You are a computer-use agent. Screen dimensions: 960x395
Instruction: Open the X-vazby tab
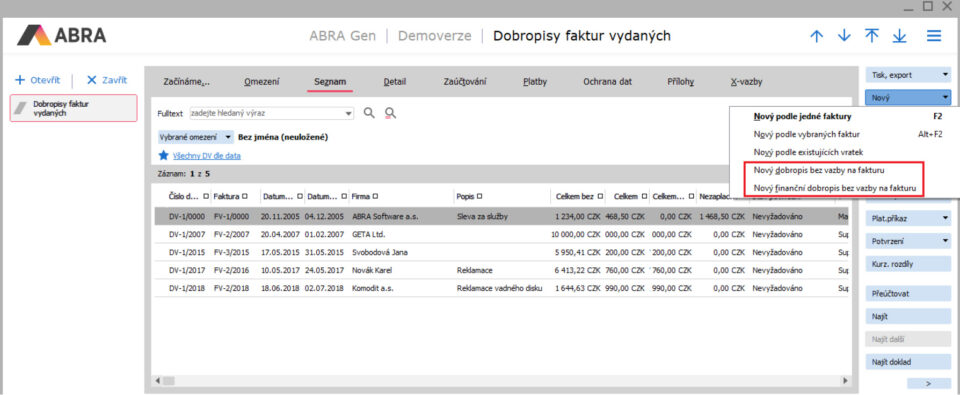[746, 82]
